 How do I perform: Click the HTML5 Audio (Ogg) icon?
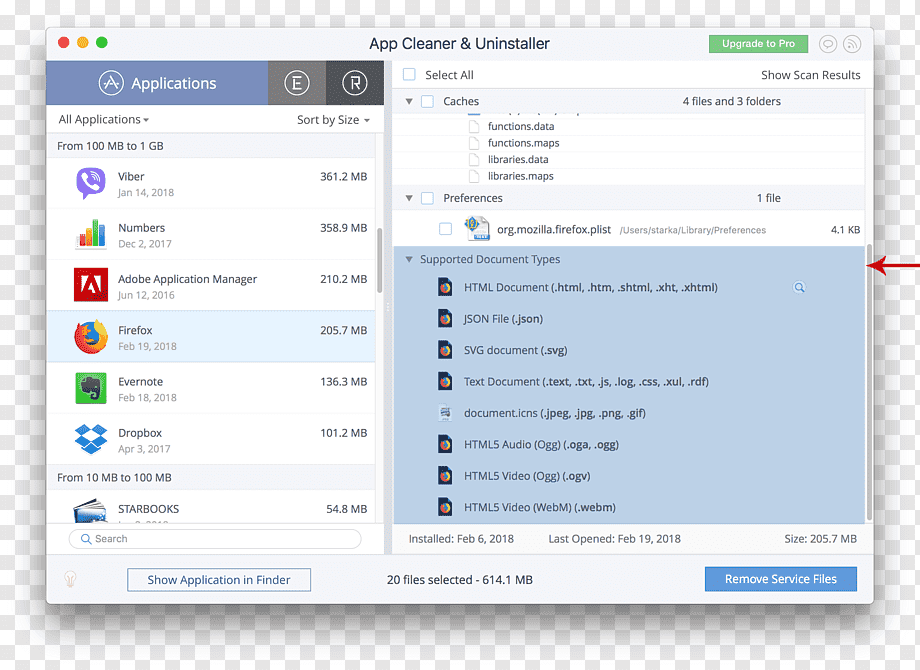445,444
